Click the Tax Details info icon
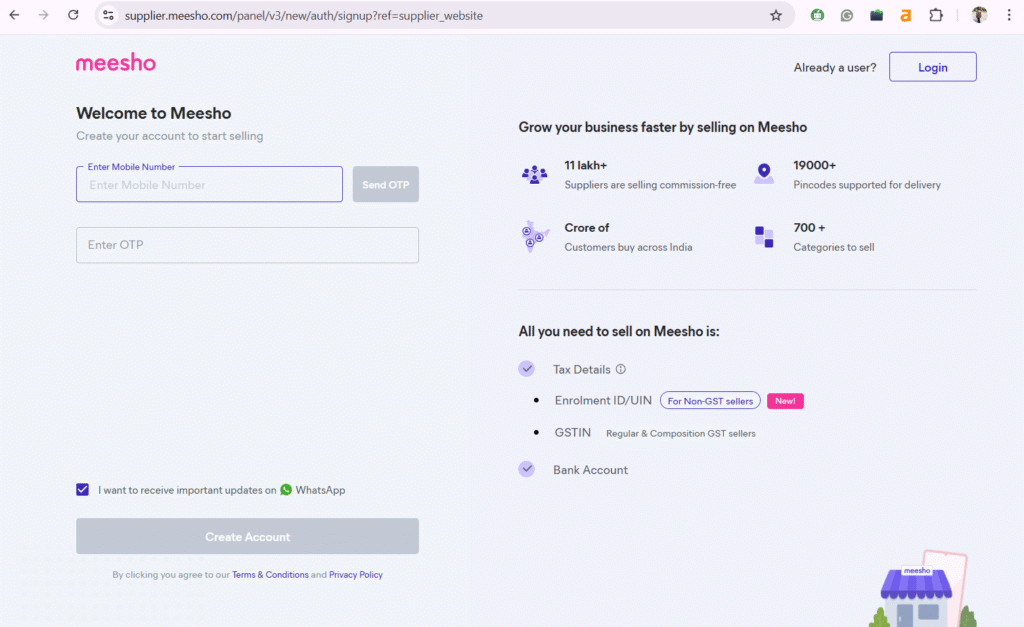Image resolution: width=1024 pixels, height=627 pixels. [x=620, y=369]
